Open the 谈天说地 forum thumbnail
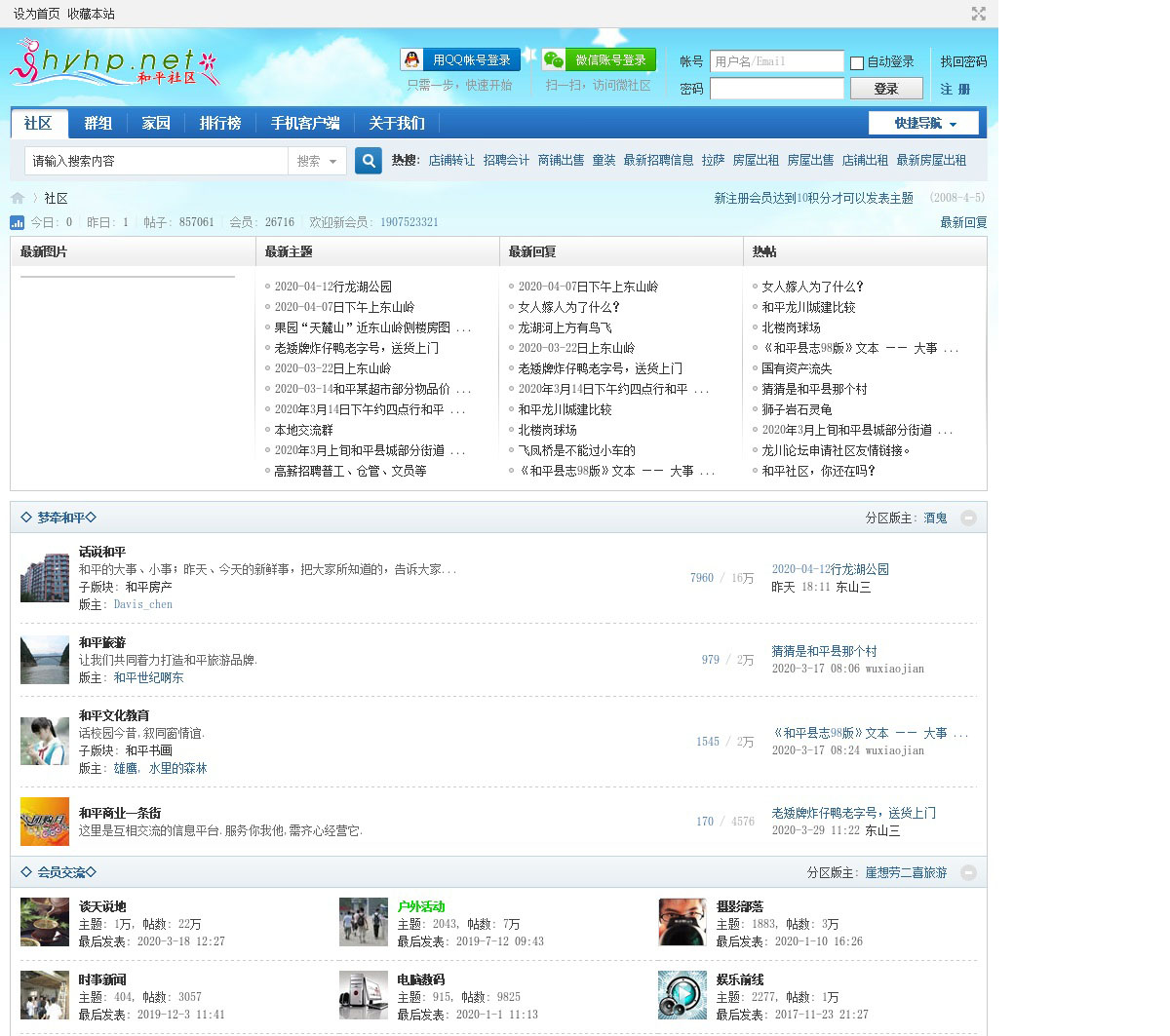This screenshot has width=1170, height=1036. tap(45, 922)
